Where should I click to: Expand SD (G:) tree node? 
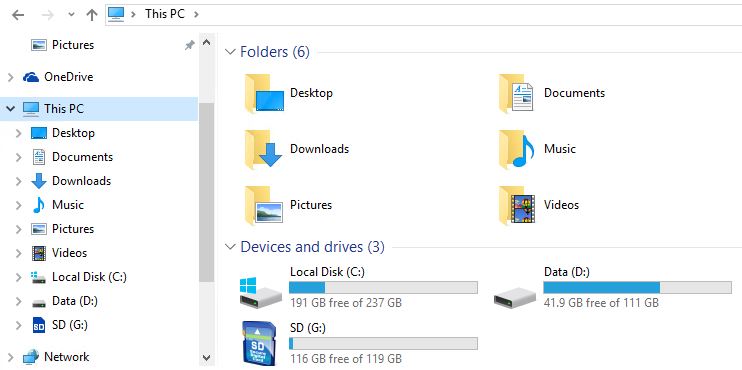pos(18,326)
